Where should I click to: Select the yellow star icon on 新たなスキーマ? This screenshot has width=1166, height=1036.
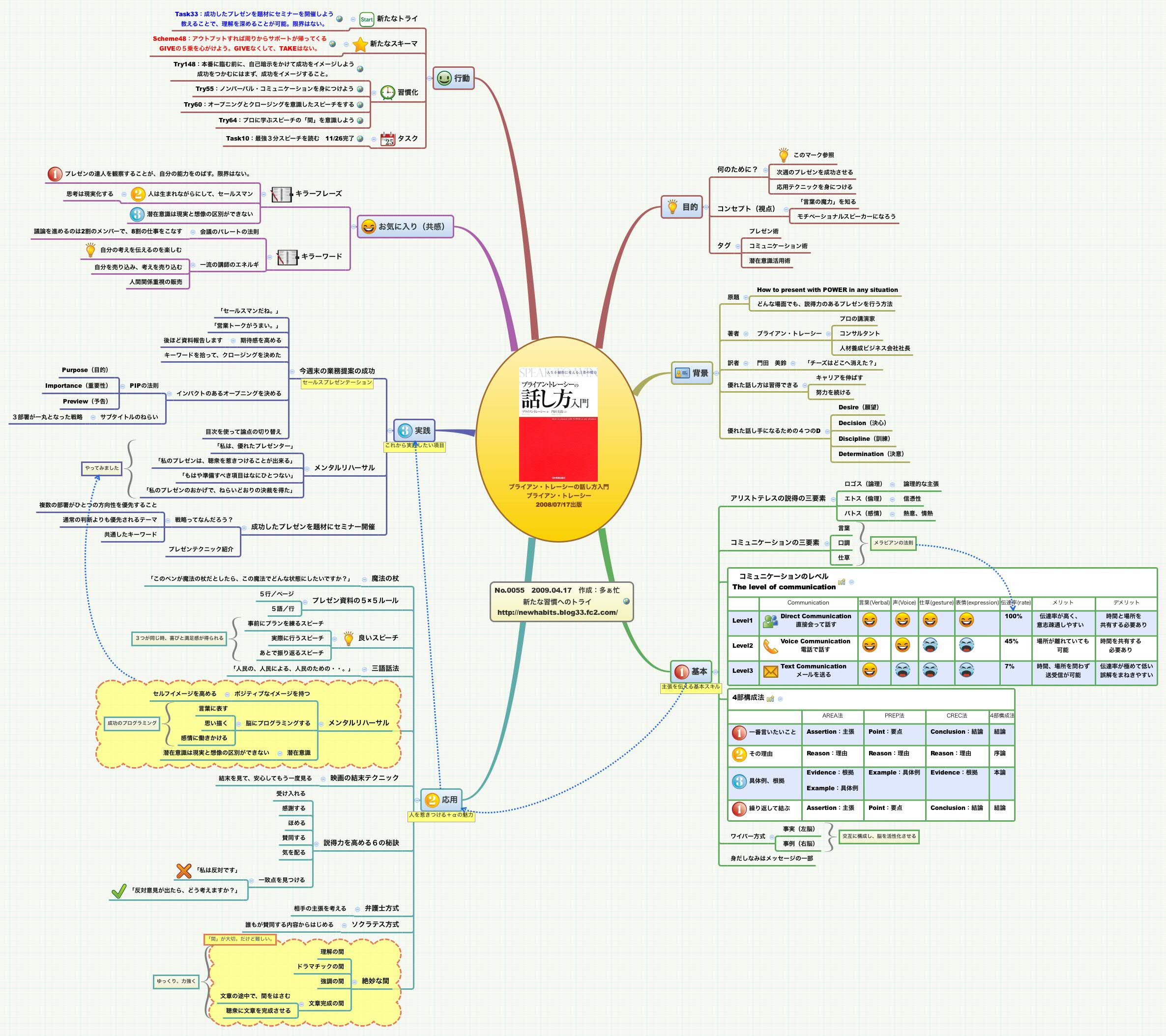(x=360, y=44)
